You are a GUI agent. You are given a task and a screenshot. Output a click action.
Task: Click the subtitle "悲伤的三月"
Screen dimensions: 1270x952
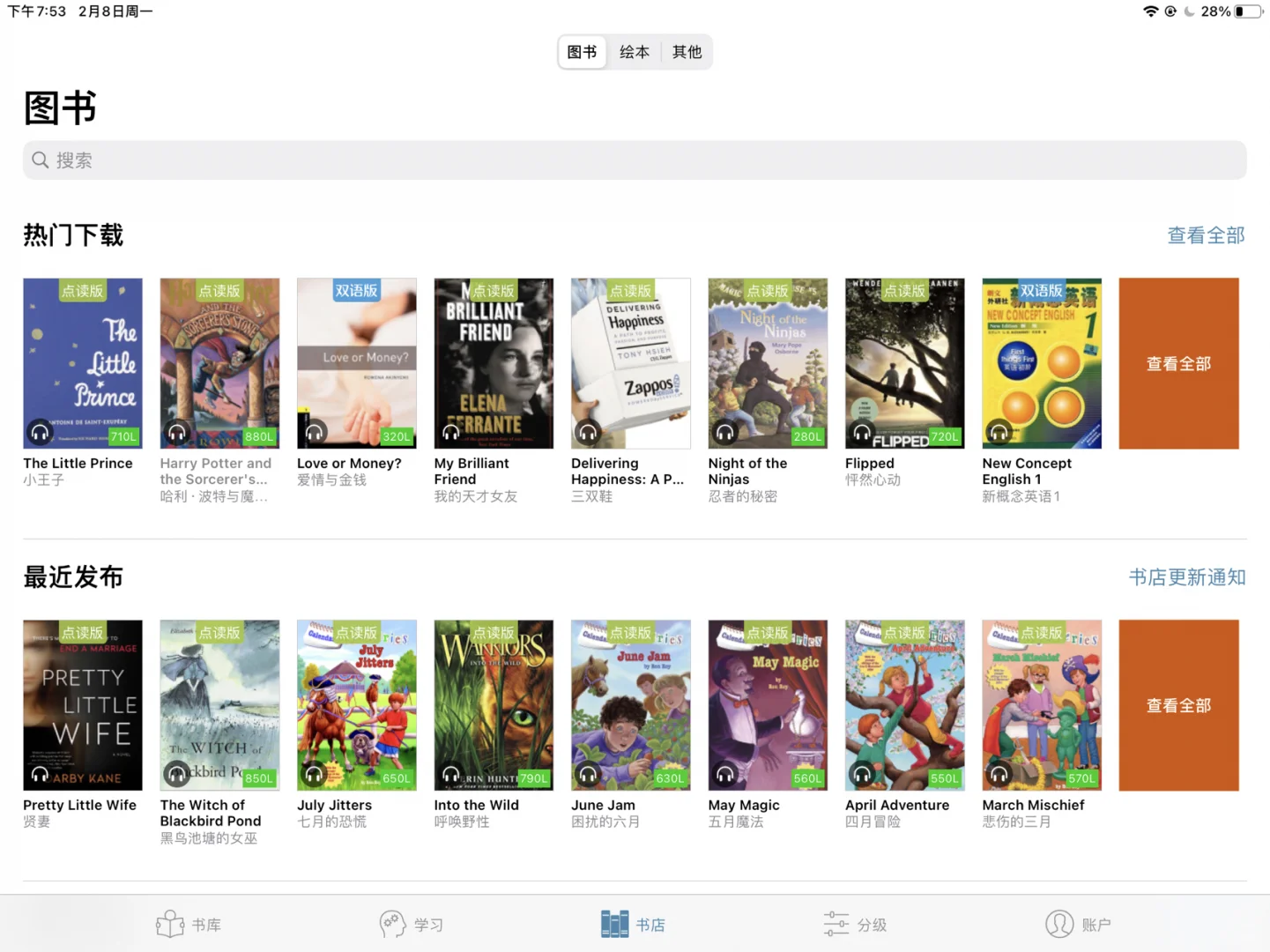point(1017,822)
